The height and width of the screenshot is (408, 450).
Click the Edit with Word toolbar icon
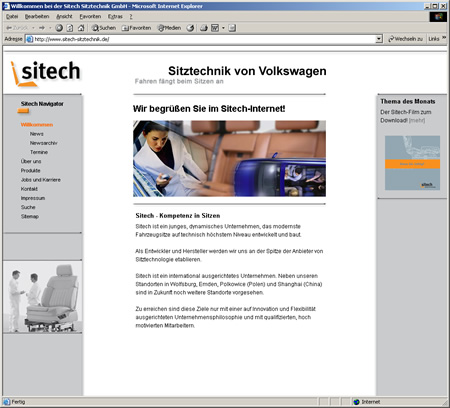[215, 28]
